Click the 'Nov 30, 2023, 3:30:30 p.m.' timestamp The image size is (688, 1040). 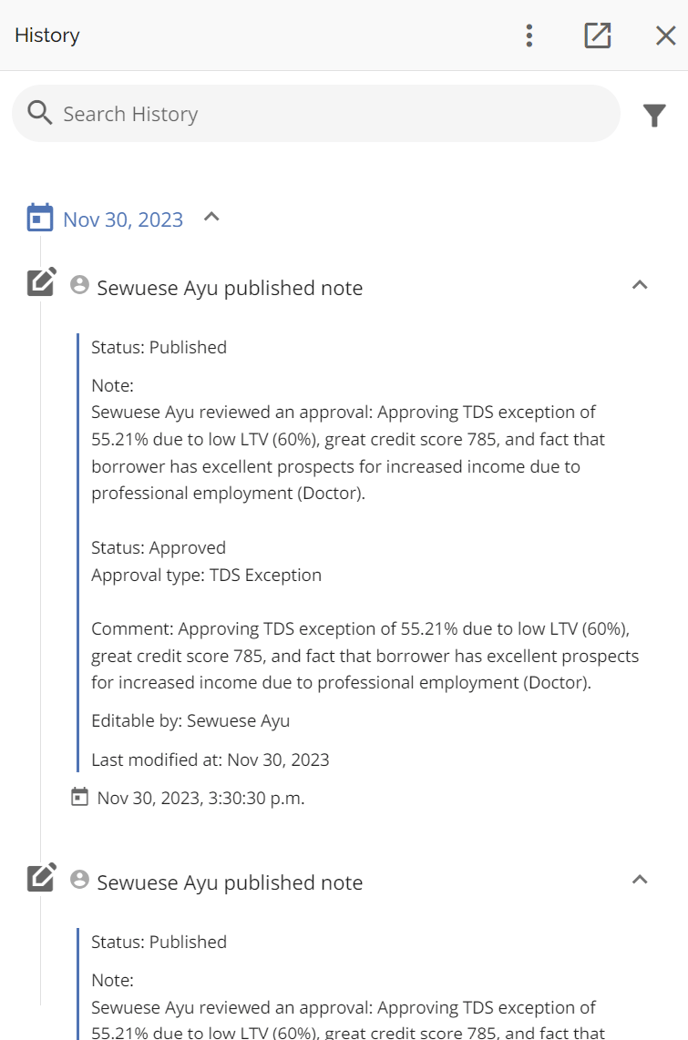click(x=200, y=798)
